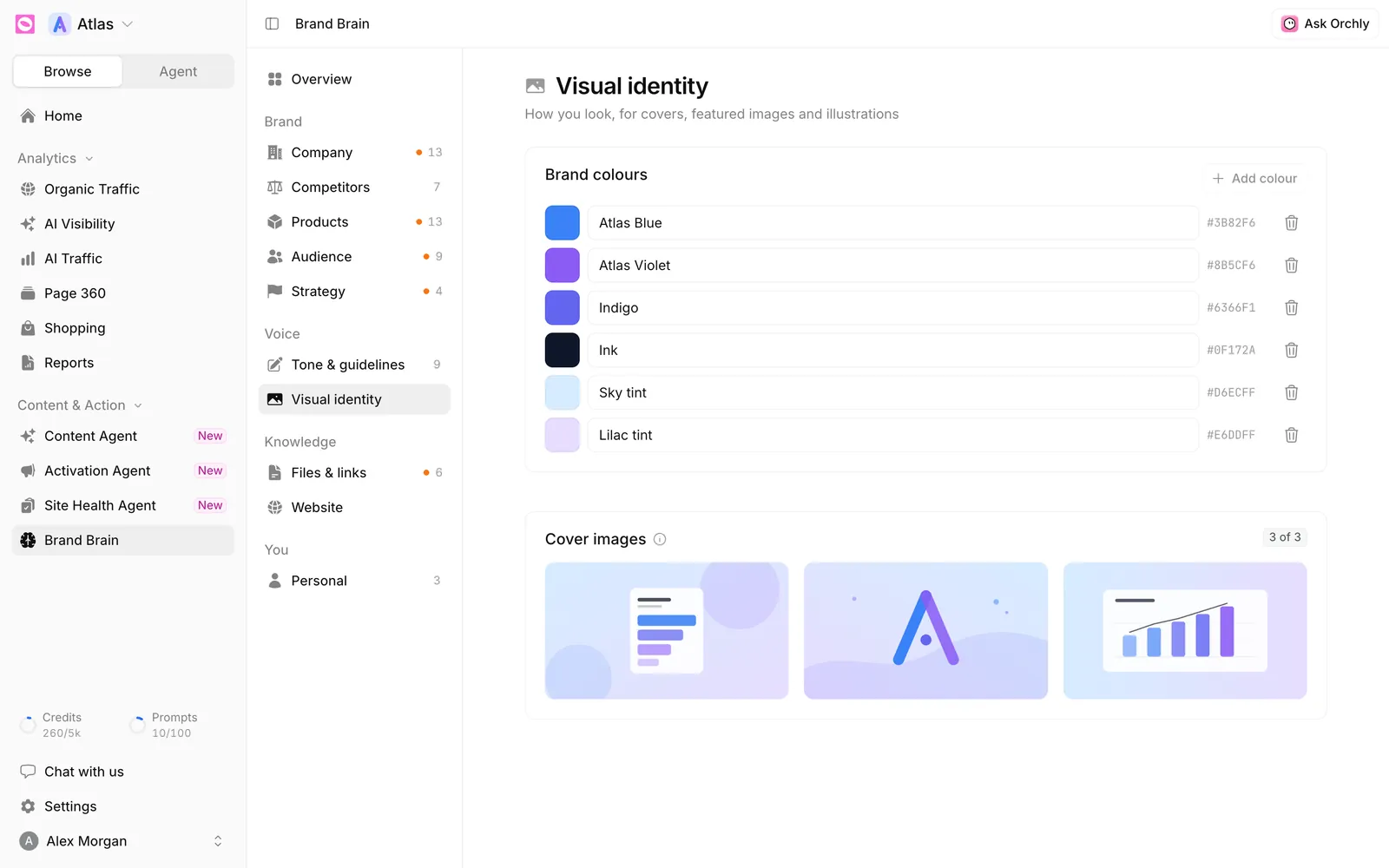Open Competitors scales icon
1389x868 pixels.
click(x=275, y=187)
